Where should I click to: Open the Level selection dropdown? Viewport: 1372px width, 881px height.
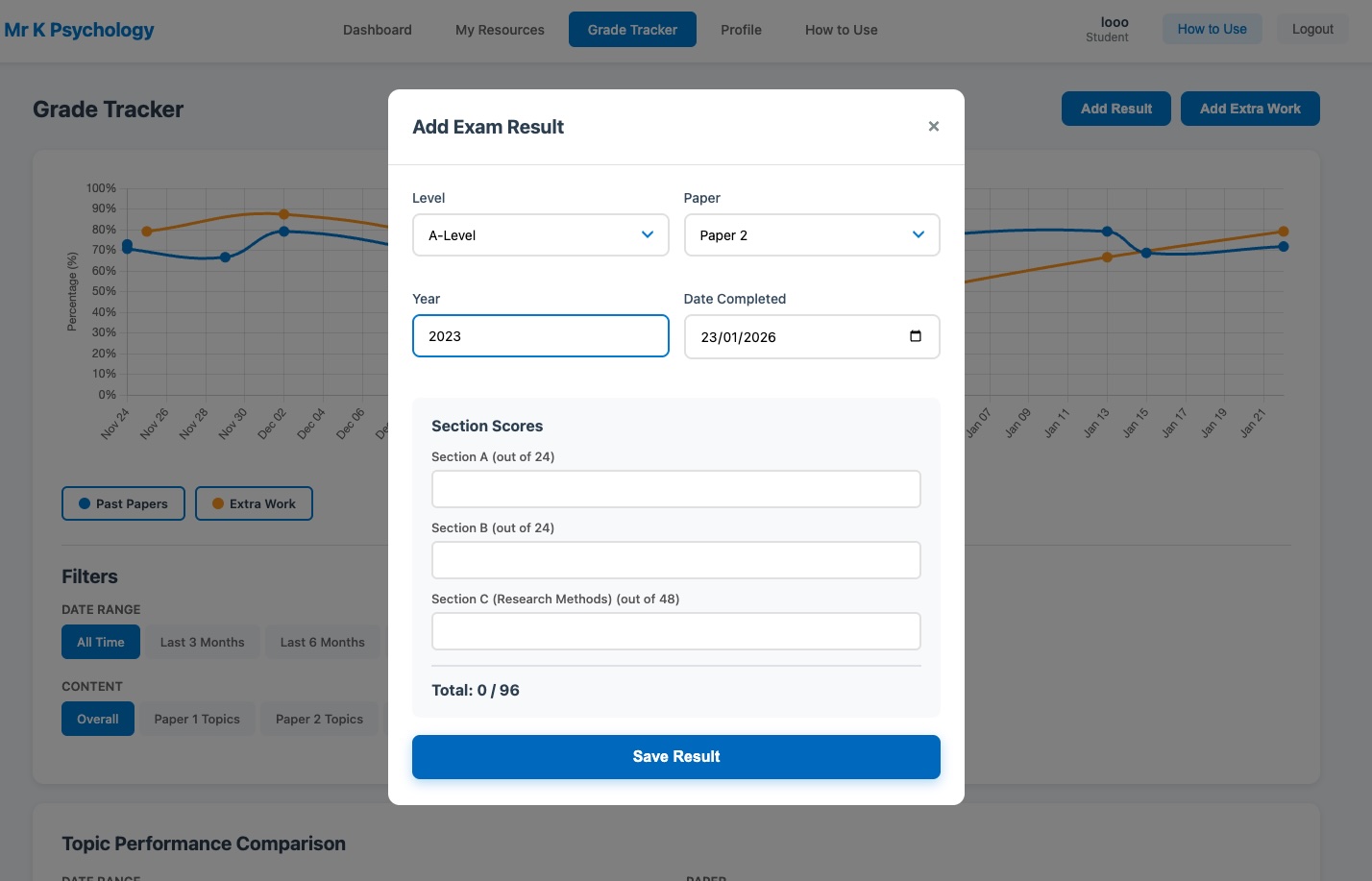click(540, 234)
